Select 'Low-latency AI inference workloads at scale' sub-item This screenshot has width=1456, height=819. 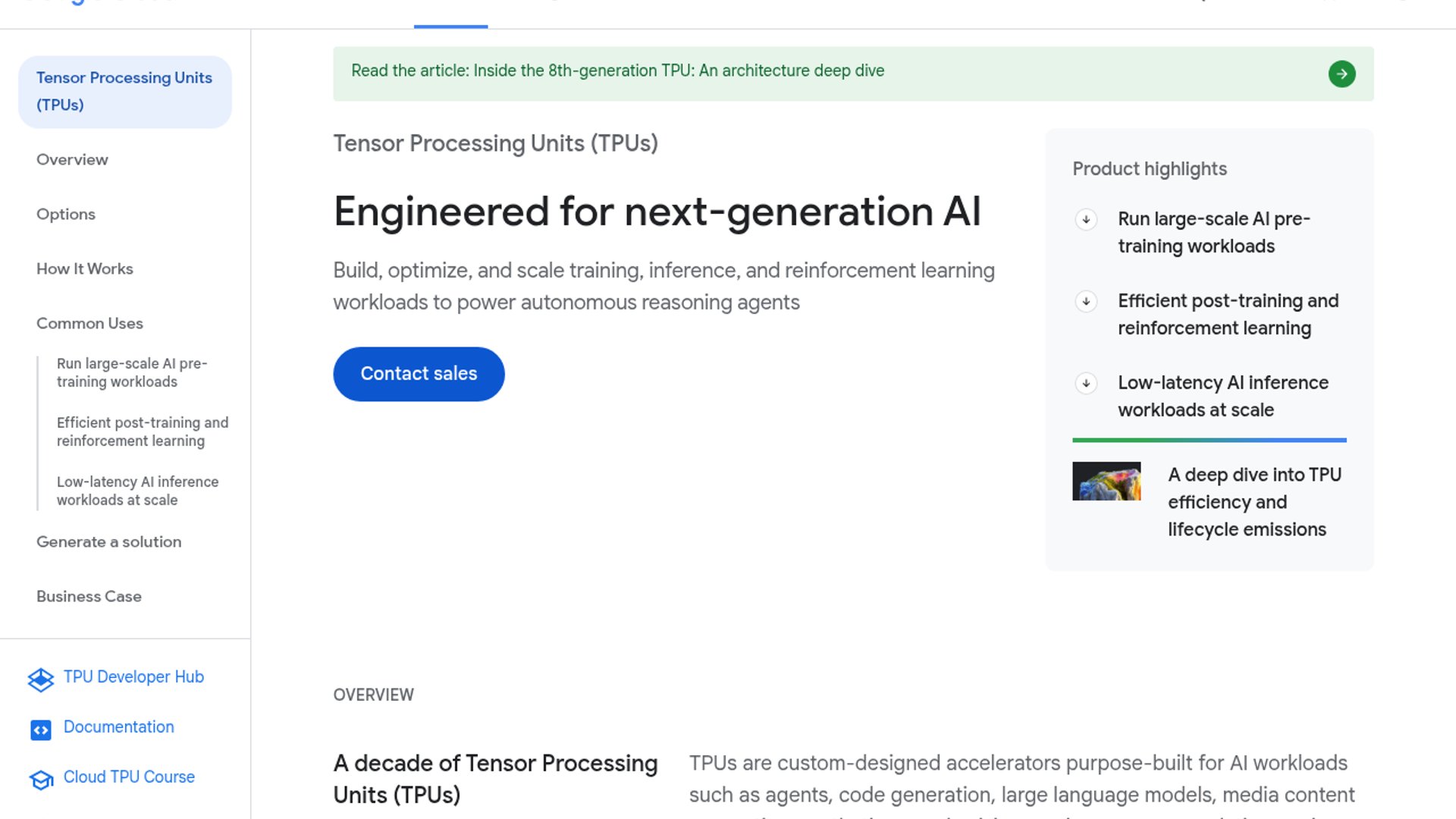point(137,491)
